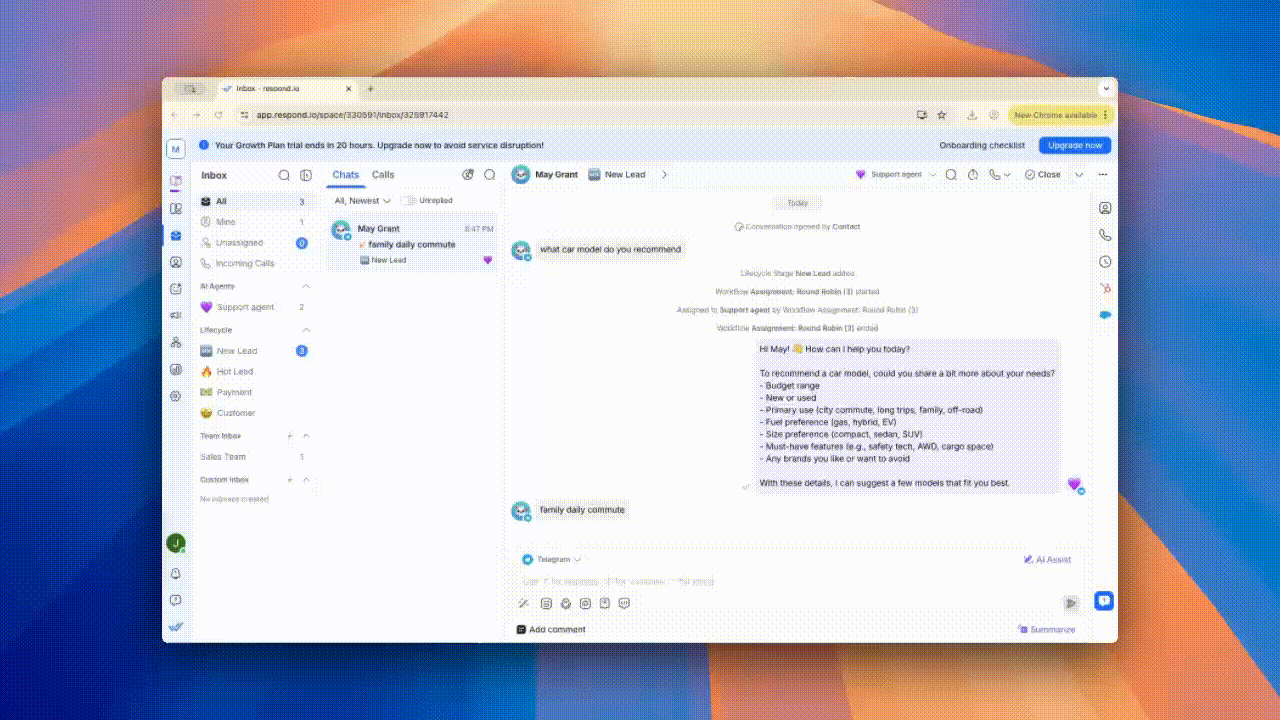The image size is (1280, 720).
Task: Select the Mine inbox menu item
Action: [224, 221]
